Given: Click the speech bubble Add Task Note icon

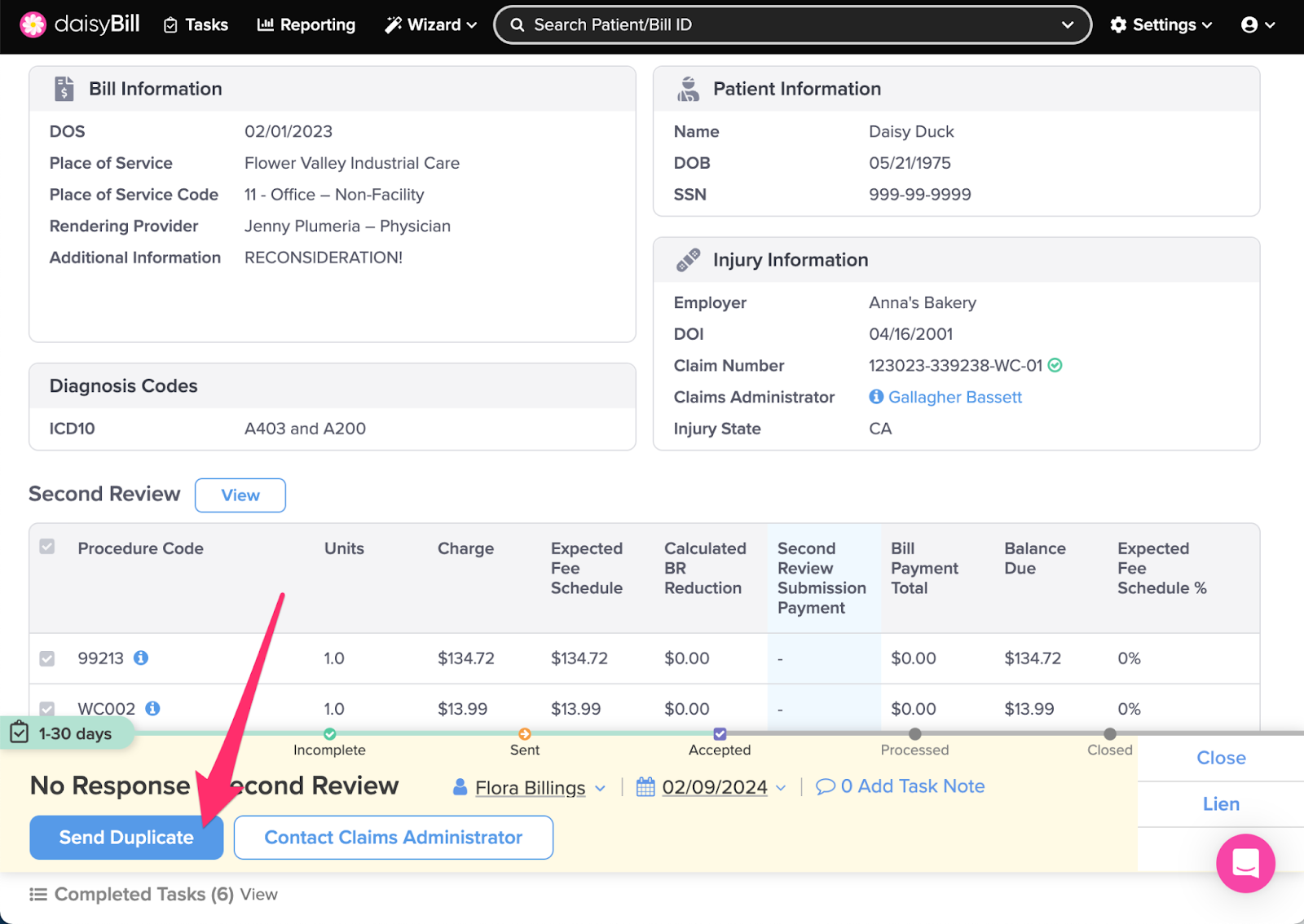Looking at the screenshot, I should coord(825,786).
